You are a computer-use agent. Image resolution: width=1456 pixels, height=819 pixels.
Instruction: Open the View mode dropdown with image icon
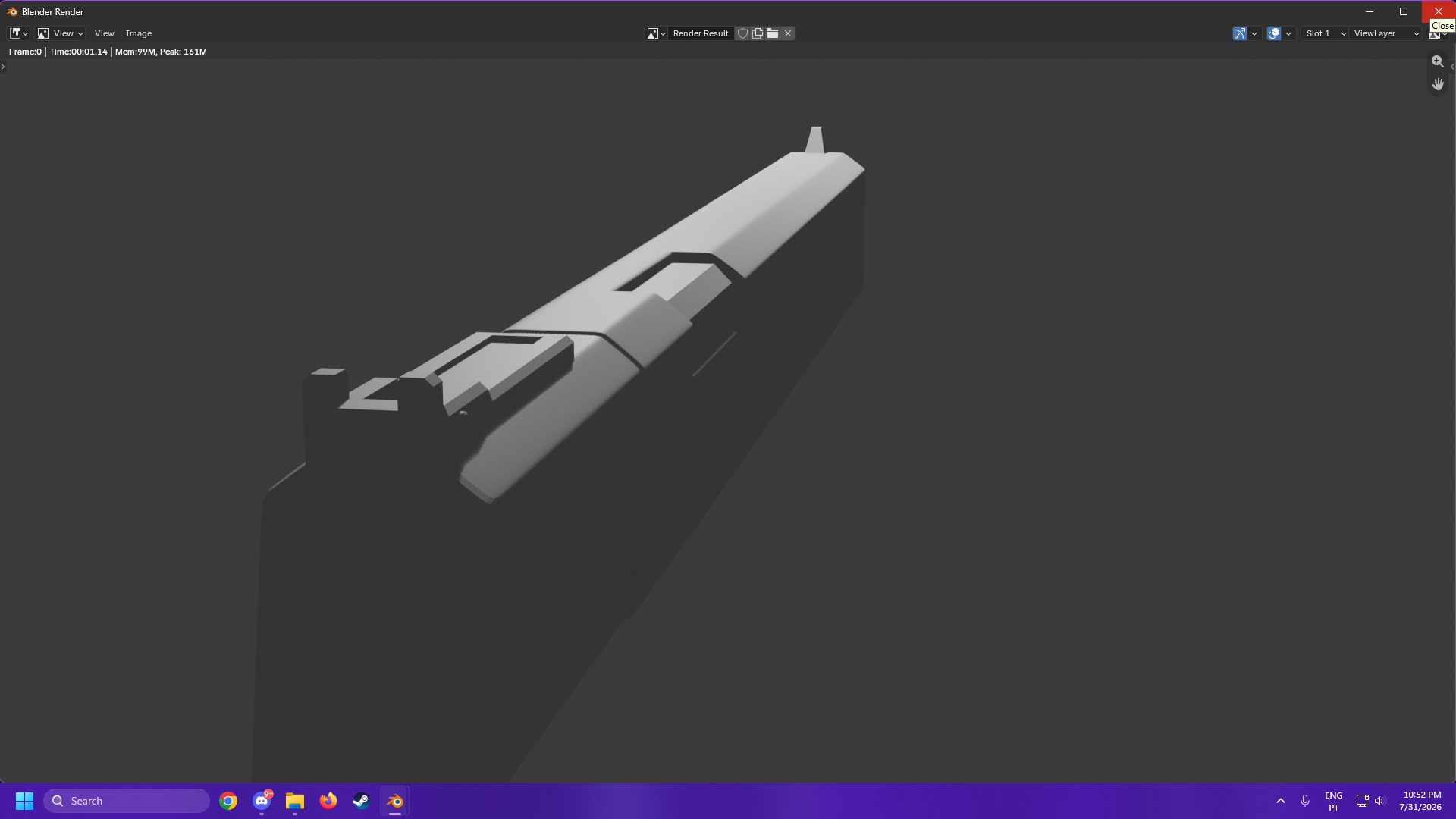[60, 33]
